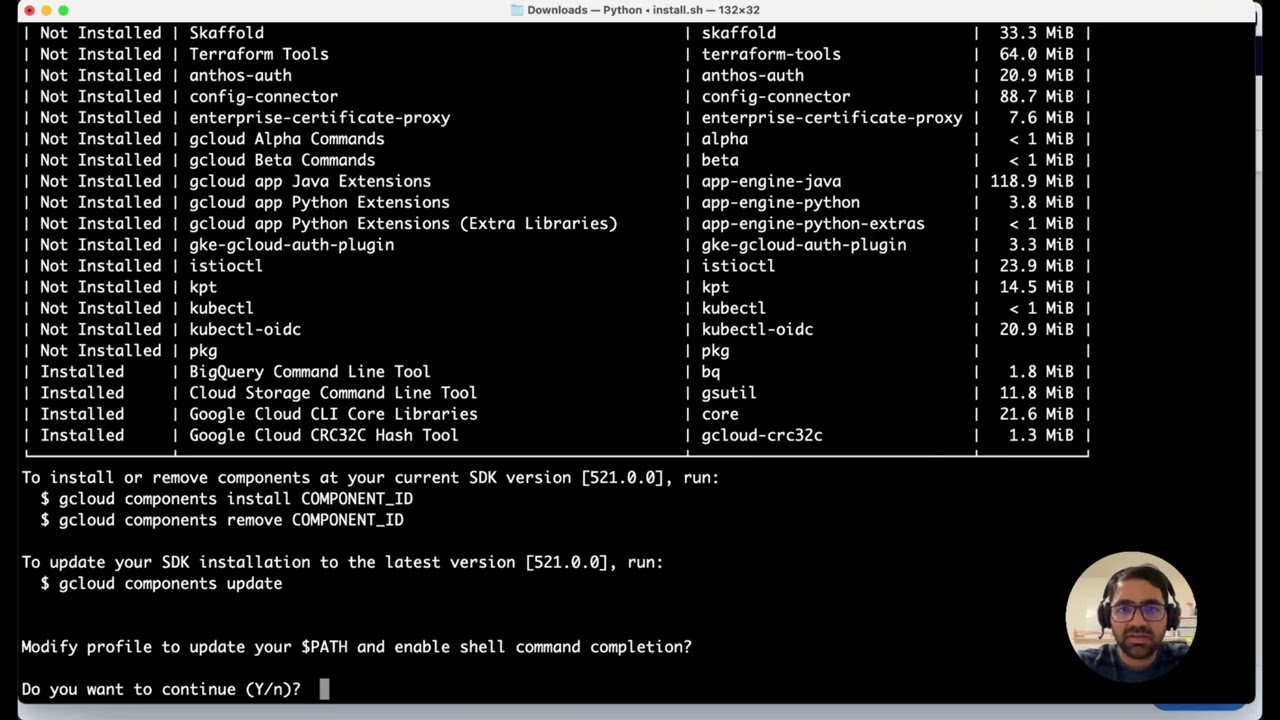This screenshot has width=1280, height=720.
Task: Click 'Cloud Storage Command Line Tool' name
Action: coord(333,393)
